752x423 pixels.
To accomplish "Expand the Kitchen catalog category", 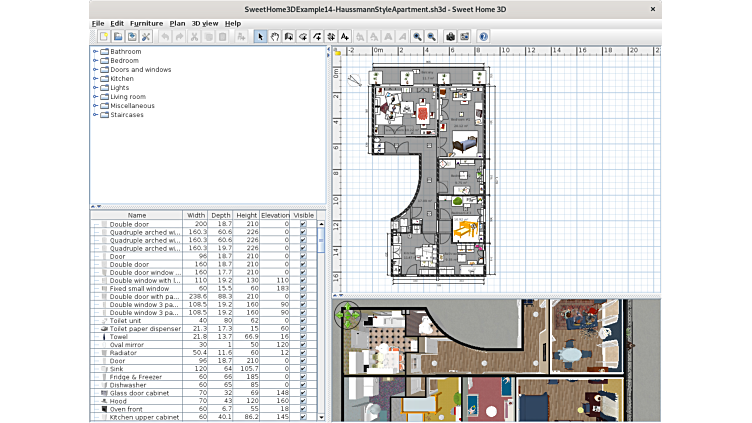I will [95, 79].
